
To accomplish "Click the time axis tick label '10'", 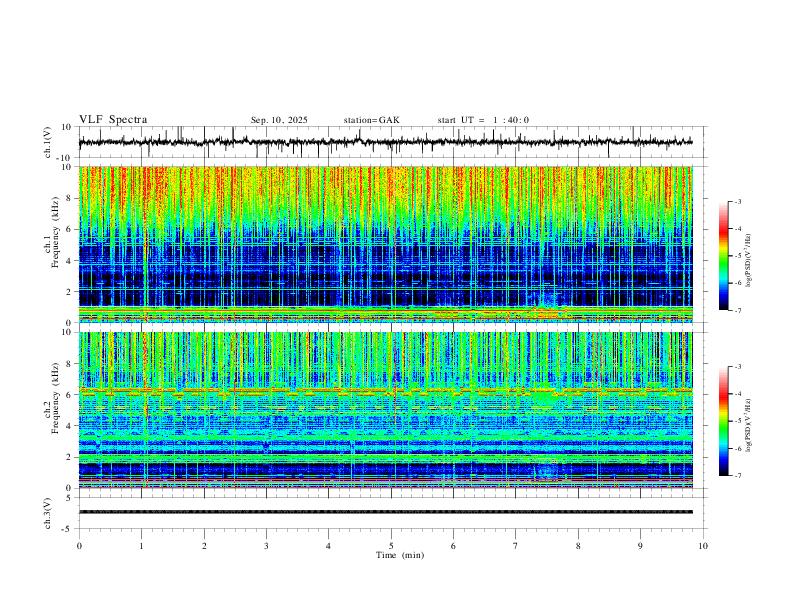I will coord(703,546).
